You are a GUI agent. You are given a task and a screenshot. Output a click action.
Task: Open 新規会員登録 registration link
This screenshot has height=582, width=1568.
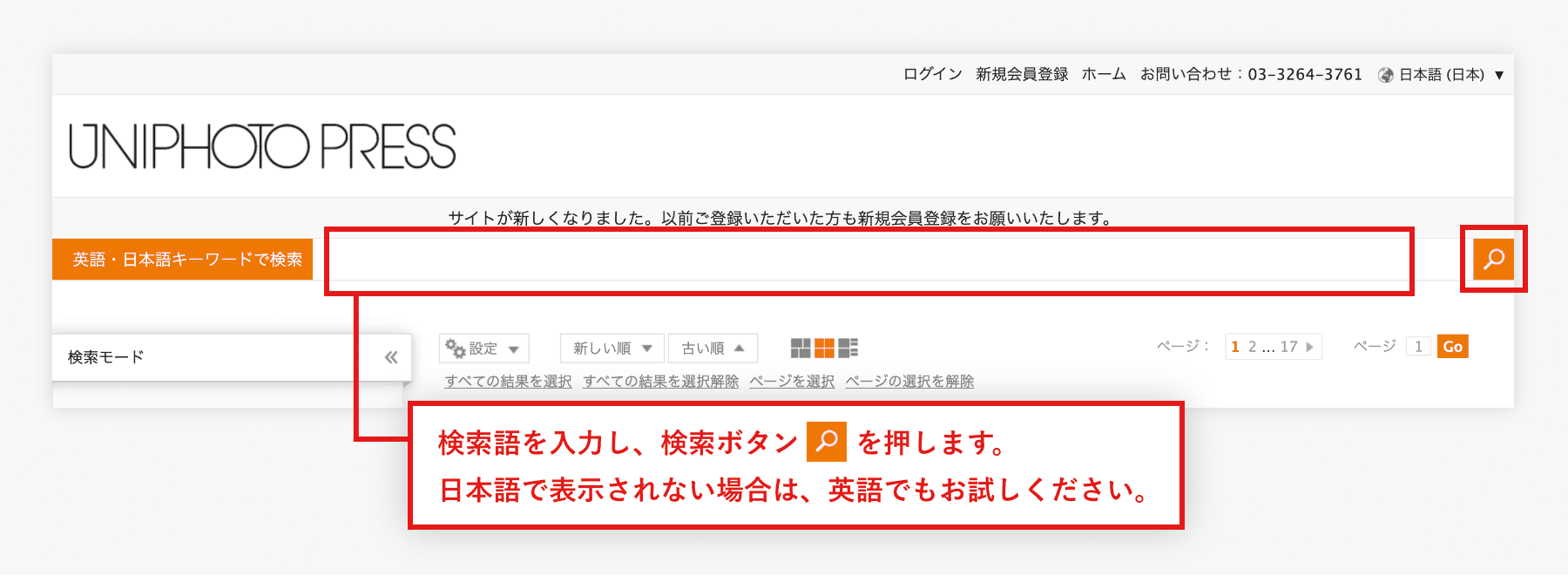pos(1022,74)
